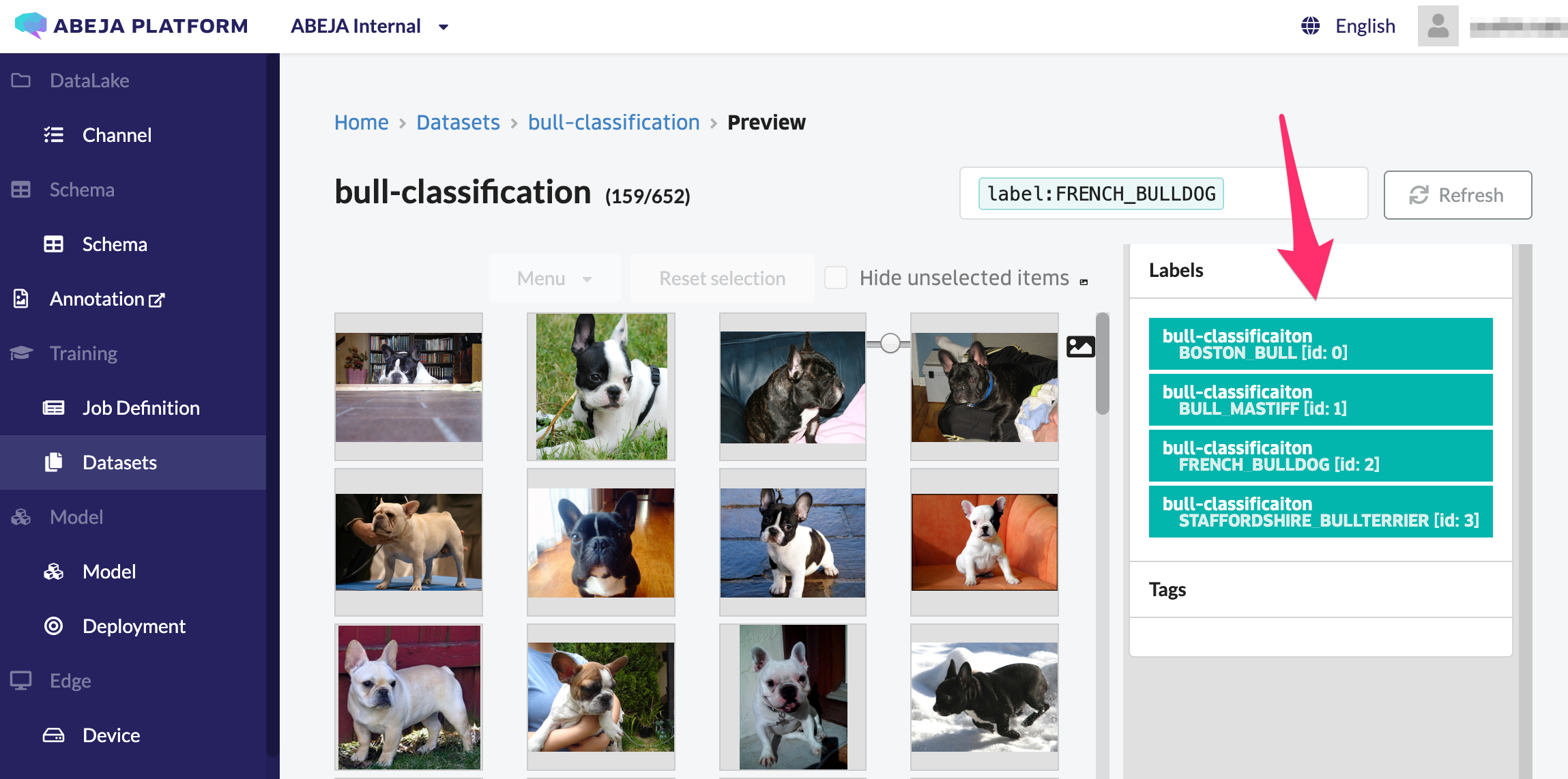The height and width of the screenshot is (779, 1568).
Task: Click the thumbnail size slider handle
Action: pyautogui.click(x=890, y=343)
